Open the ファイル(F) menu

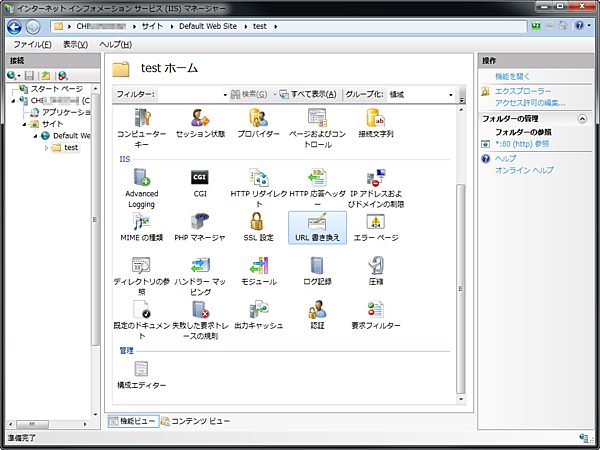[33, 45]
